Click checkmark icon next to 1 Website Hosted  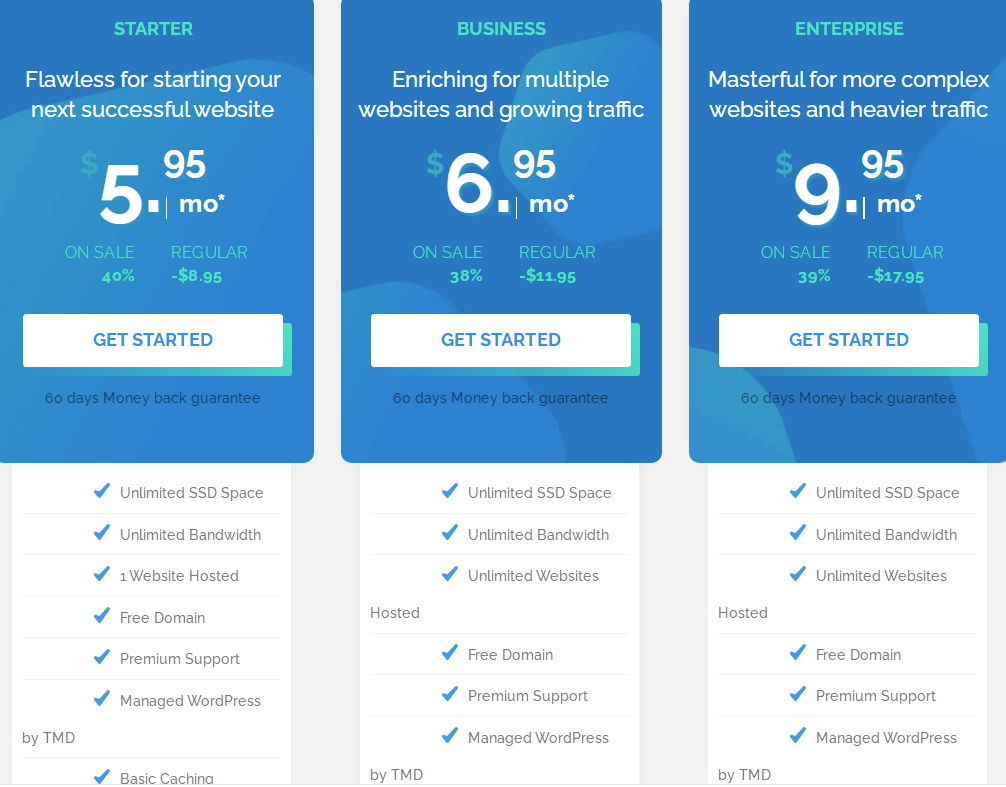102,574
